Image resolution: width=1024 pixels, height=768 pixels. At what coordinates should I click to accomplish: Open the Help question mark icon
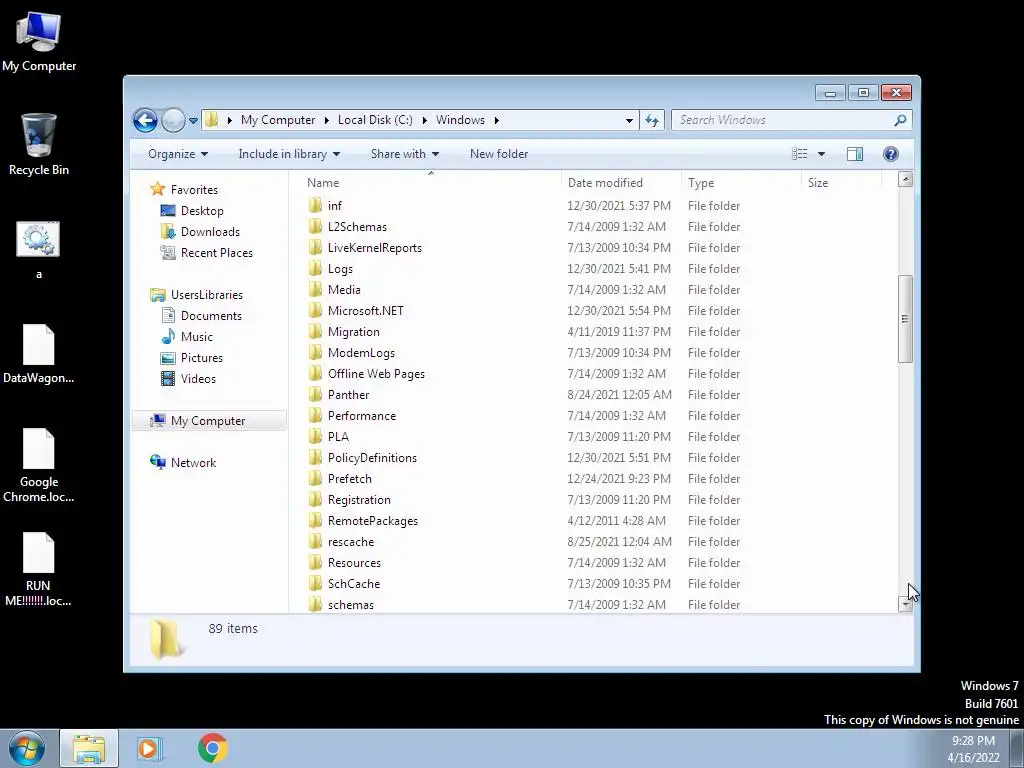891,154
